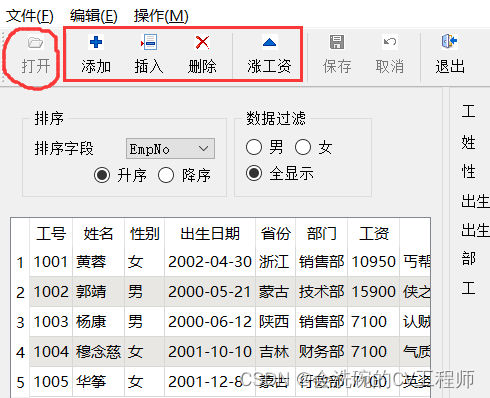Screen dimensions: 490x398
Task: Click employee number cell 1003
Action: click(51, 322)
